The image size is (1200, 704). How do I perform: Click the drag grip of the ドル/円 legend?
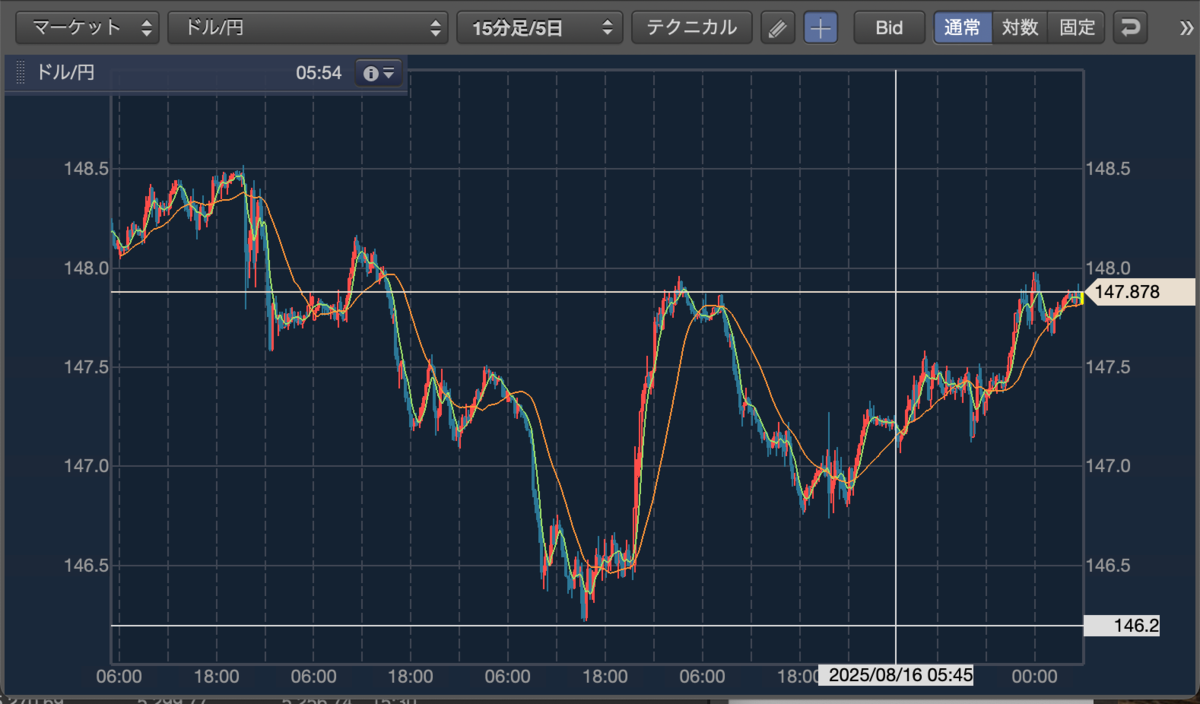point(20,73)
